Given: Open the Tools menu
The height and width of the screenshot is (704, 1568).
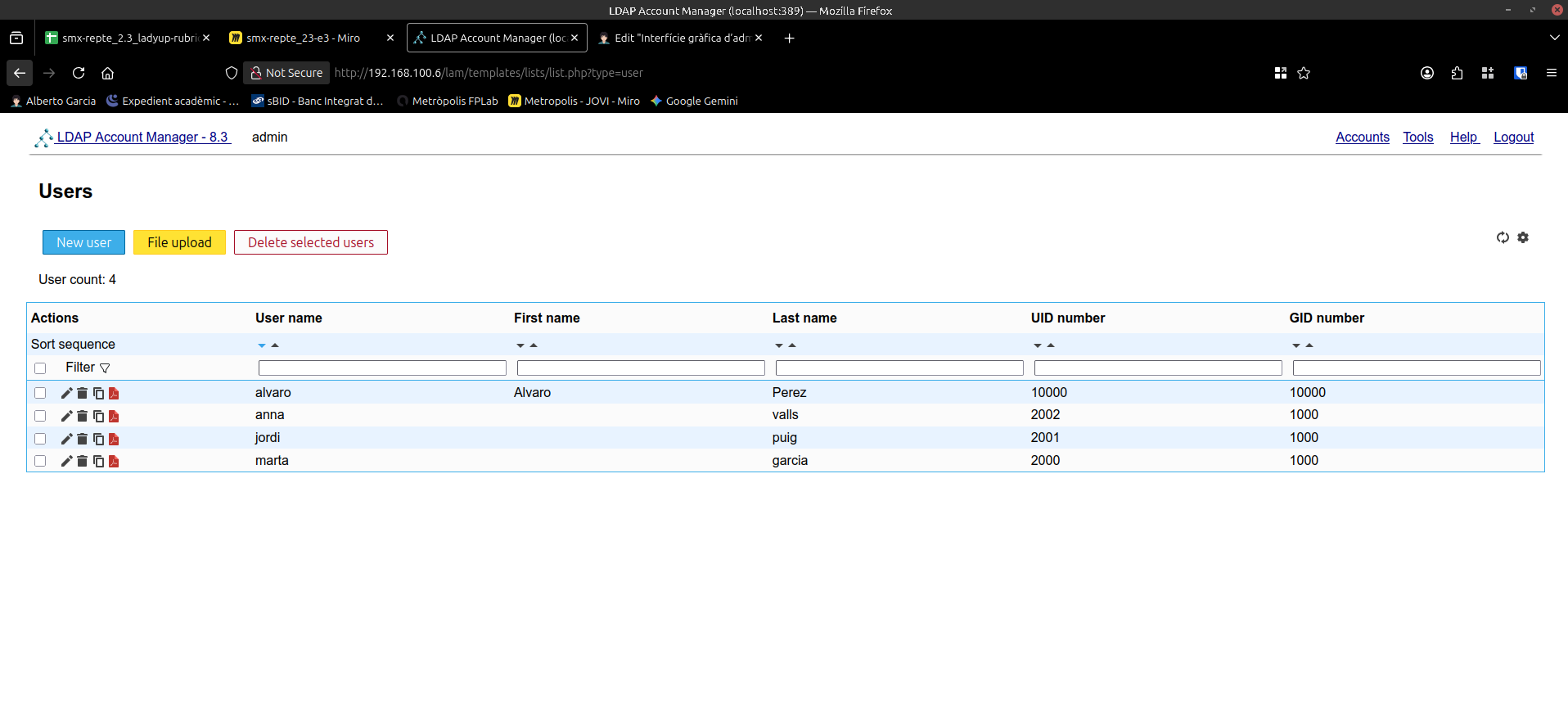Looking at the screenshot, I should click(1417, 137).
